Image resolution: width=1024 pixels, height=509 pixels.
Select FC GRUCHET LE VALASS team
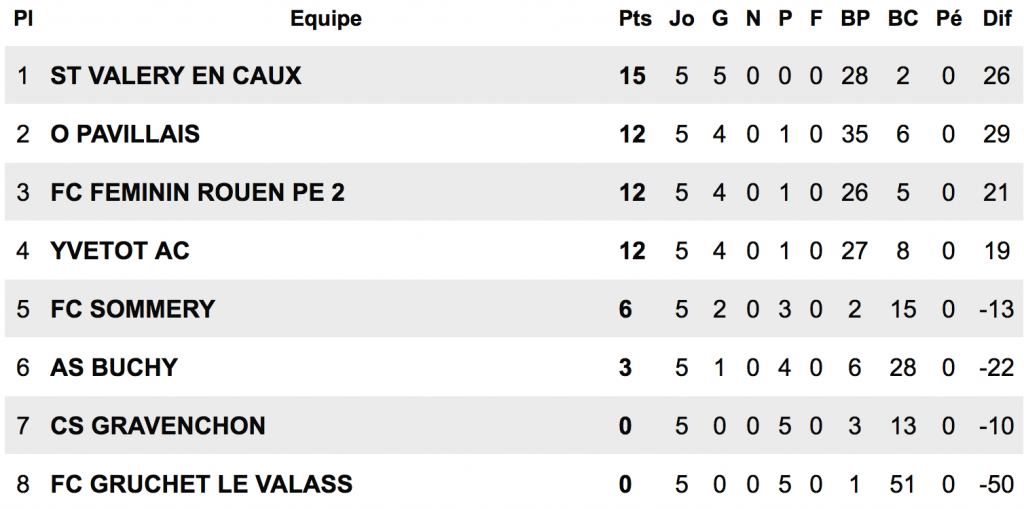201,484
